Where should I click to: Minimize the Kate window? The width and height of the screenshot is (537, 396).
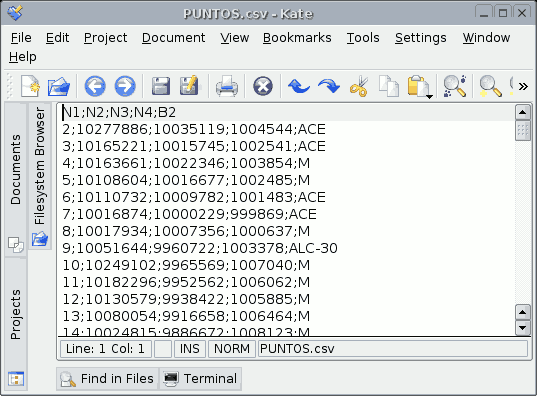tap(484, 13)
